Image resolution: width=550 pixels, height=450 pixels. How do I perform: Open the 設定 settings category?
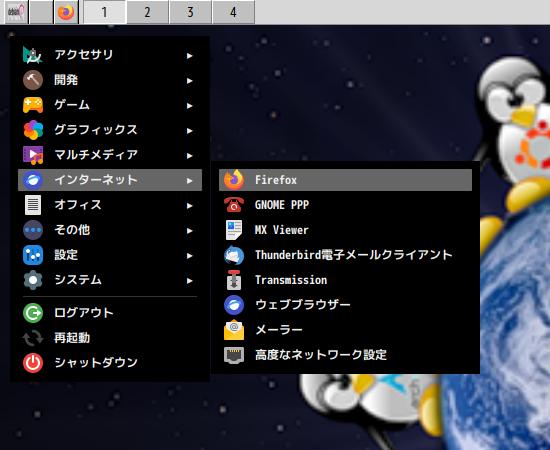pos(110,255)
